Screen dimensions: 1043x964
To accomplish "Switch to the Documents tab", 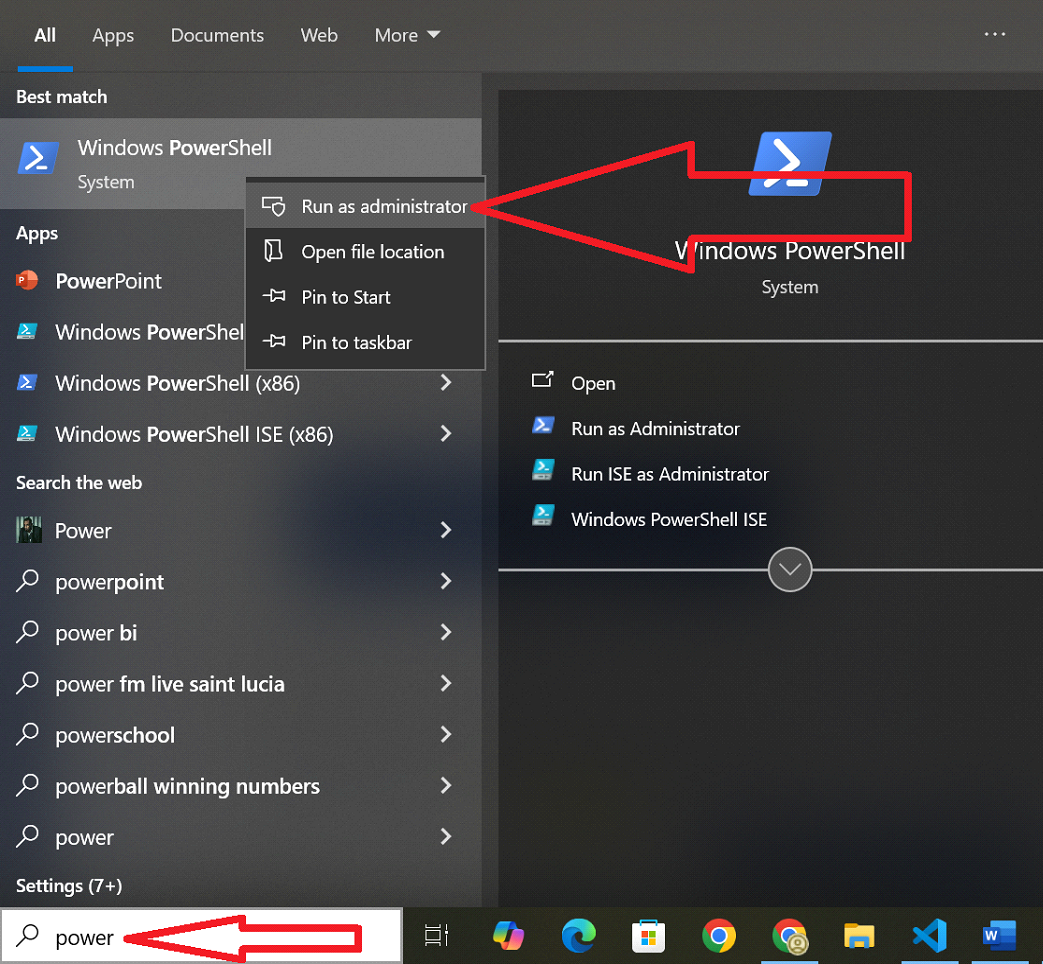I will (218, 35).
